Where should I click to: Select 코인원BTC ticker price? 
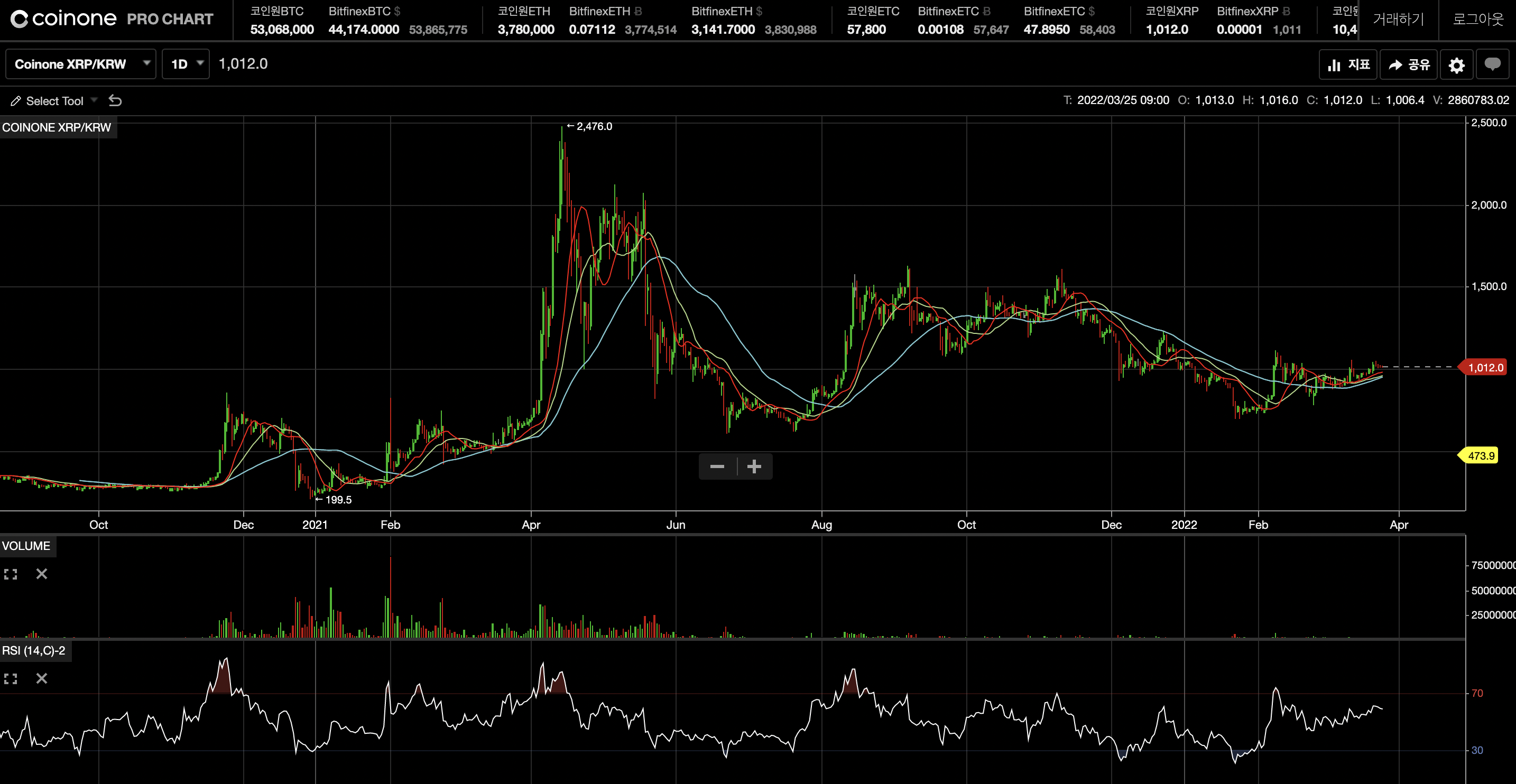point(281,30)
